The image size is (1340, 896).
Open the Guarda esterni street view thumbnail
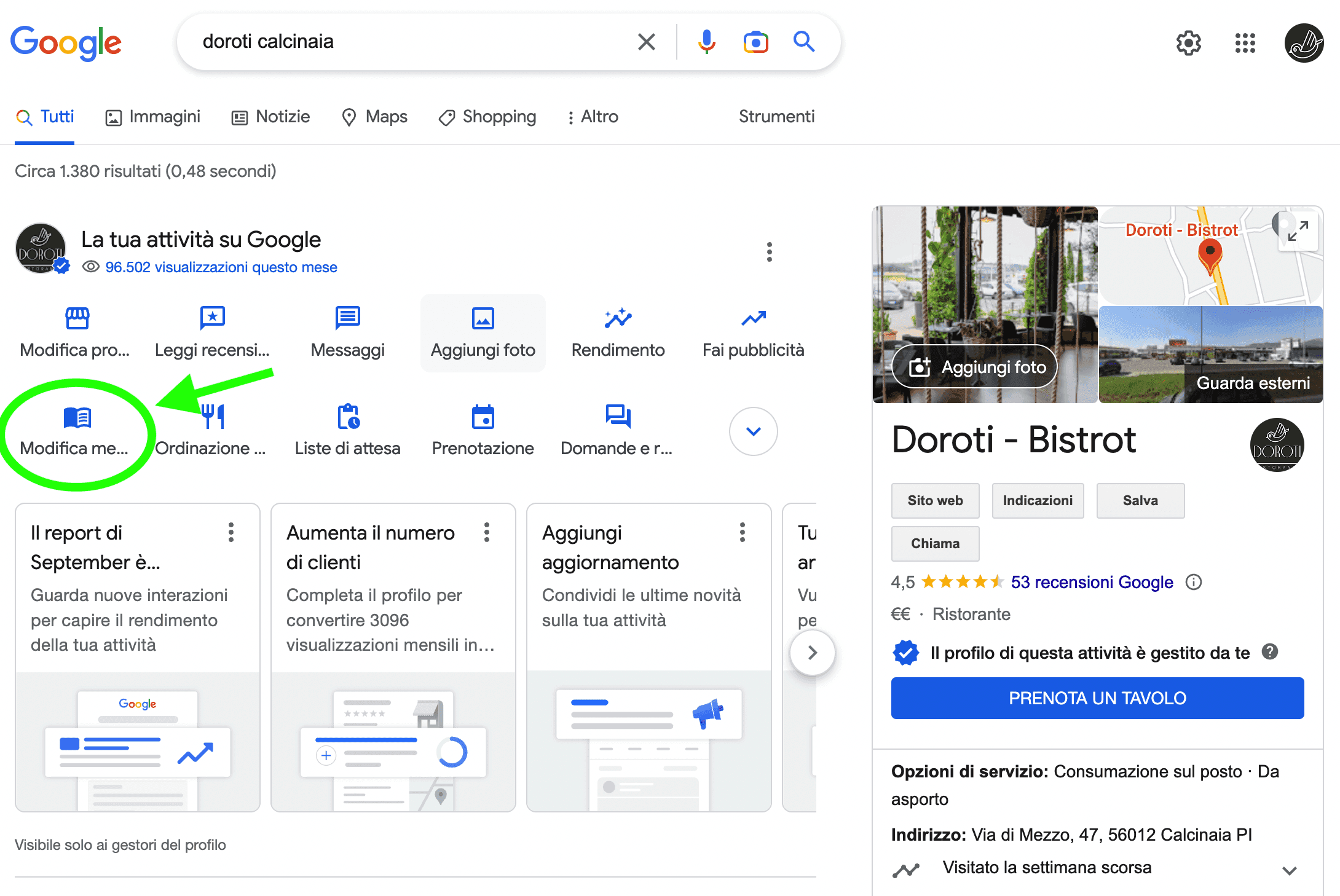pyautogui.click(x=1210, y=355)
